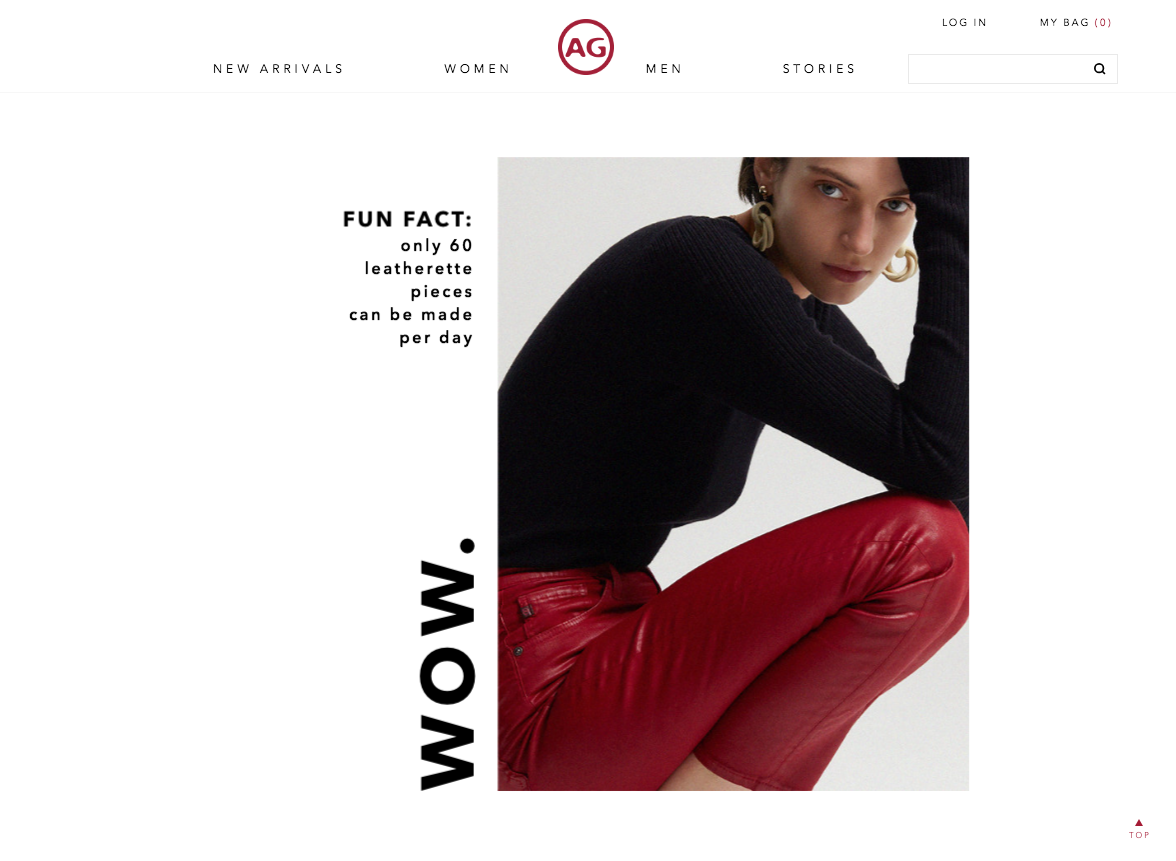Click the 'leatherette' word in caption
Image resolution: width=1176 pixels, height=861 pixels.
(418, 268)
